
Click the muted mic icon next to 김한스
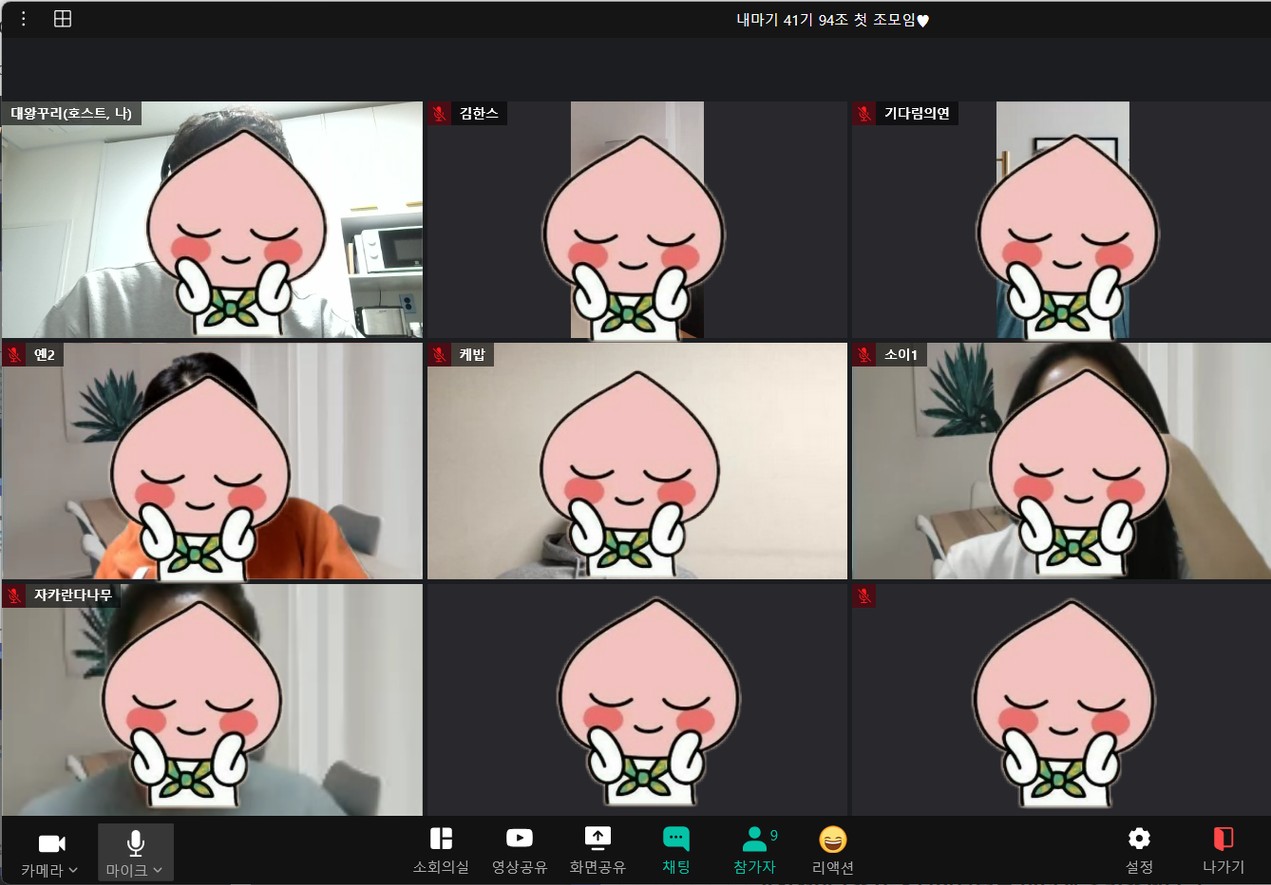[x=439, y=113]
